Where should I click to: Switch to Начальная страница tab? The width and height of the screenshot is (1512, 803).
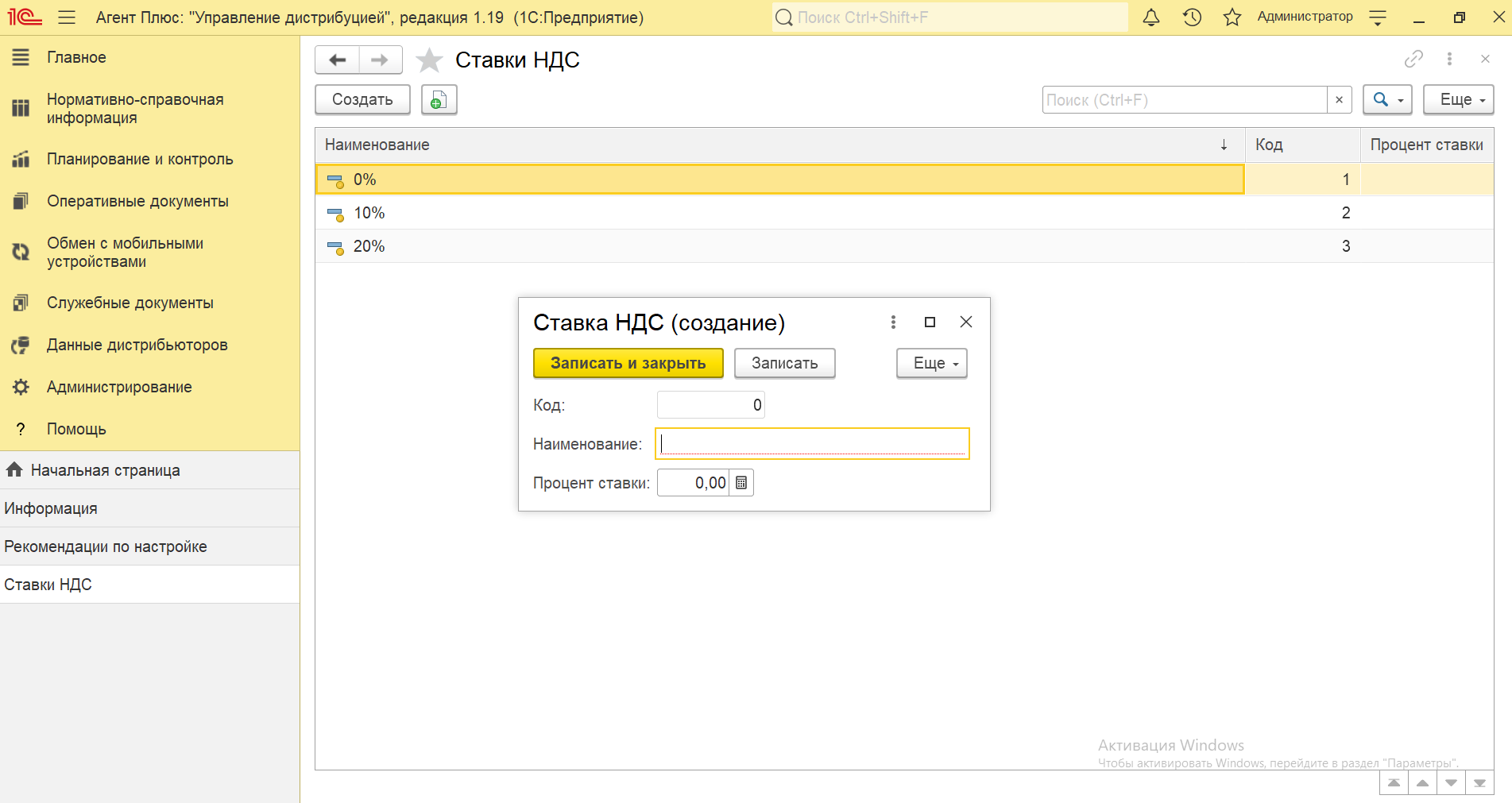(150, 470)
